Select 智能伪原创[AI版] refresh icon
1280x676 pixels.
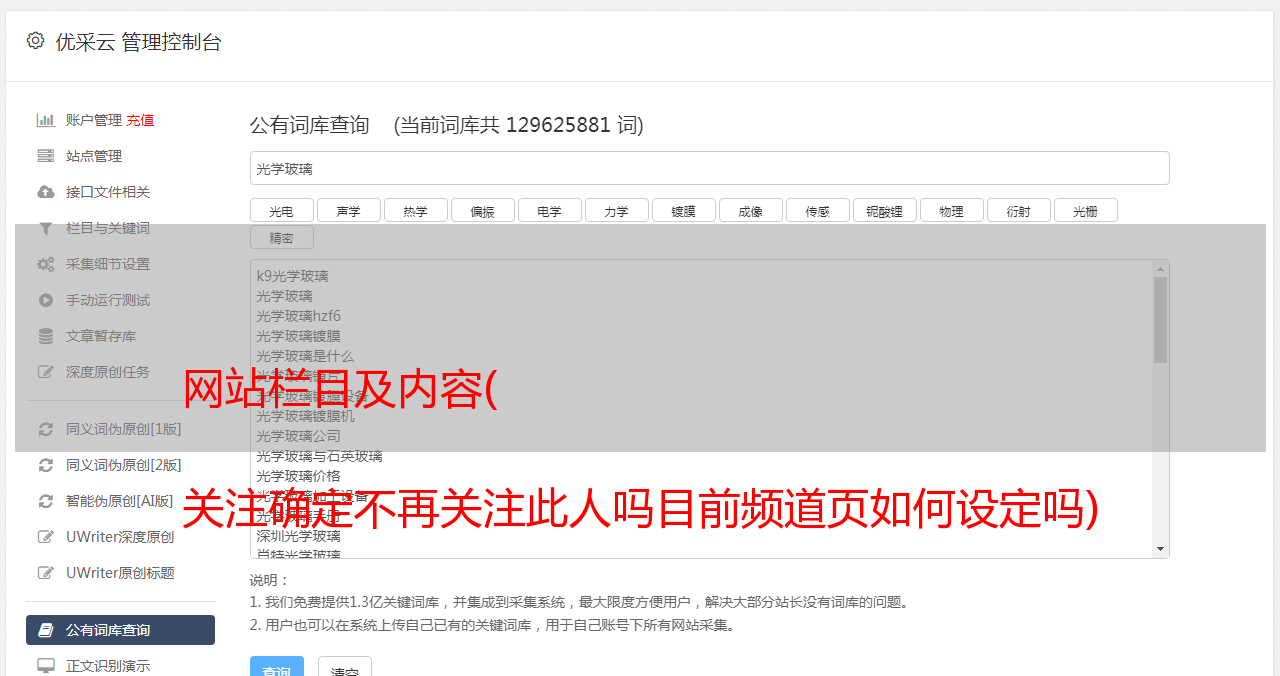46,501
